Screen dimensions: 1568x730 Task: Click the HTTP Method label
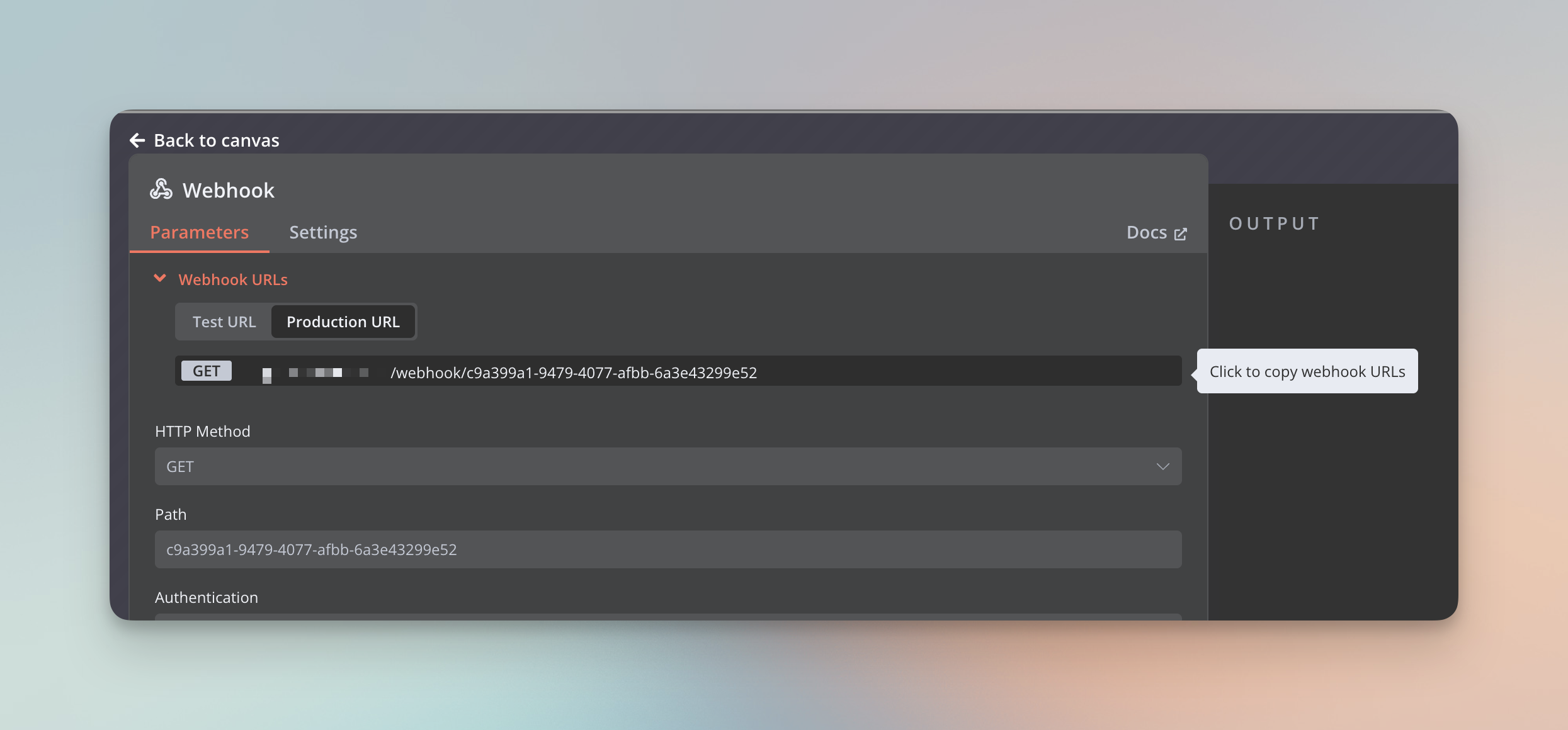203,431
